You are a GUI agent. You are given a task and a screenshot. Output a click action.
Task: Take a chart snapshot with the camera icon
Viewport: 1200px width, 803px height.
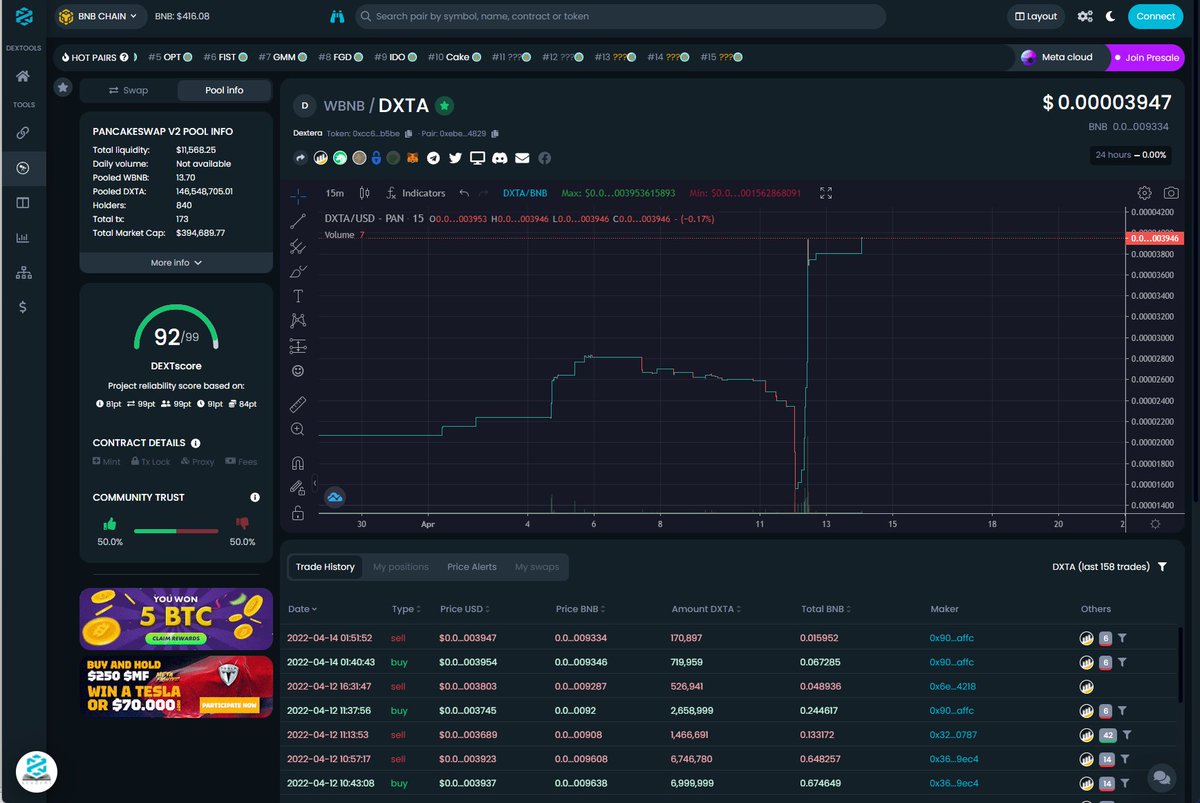pyautogui.click(x=1171, y=192)
